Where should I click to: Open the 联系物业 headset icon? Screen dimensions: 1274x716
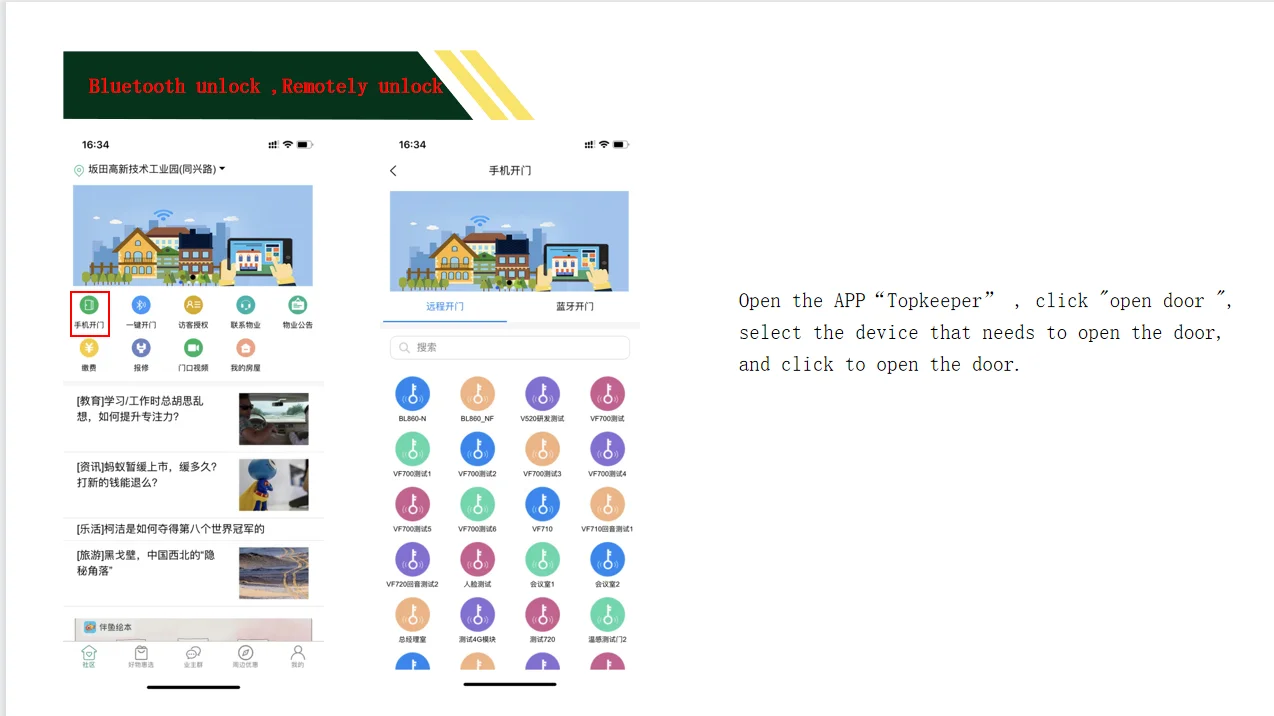(246, 304)
